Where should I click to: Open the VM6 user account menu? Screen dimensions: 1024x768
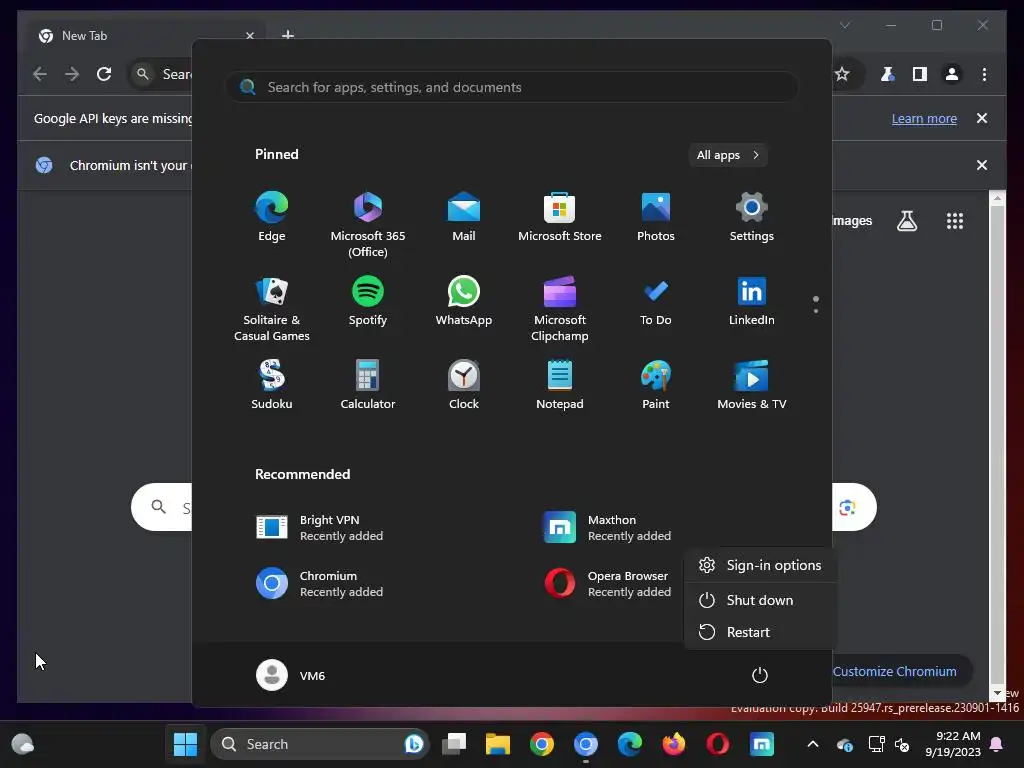291,675
